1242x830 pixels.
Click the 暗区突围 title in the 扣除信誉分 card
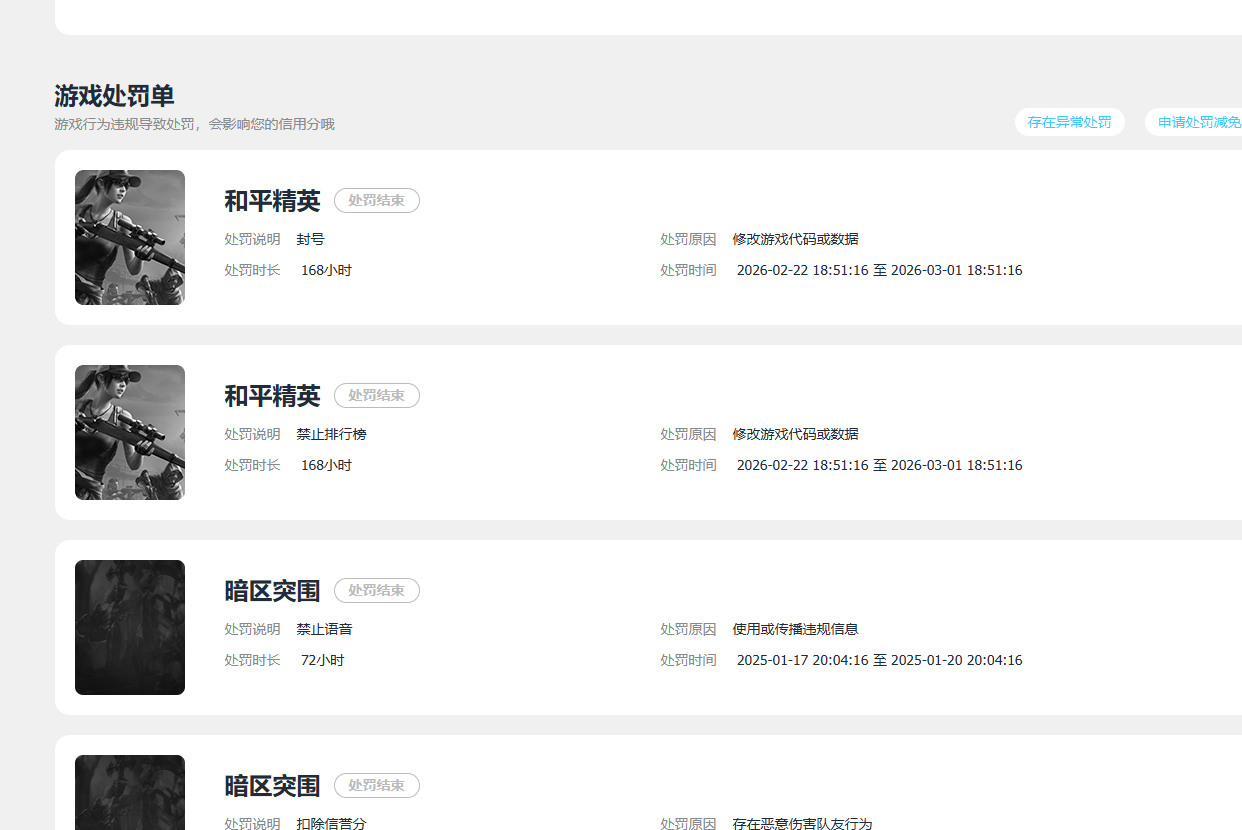(272, 786)
